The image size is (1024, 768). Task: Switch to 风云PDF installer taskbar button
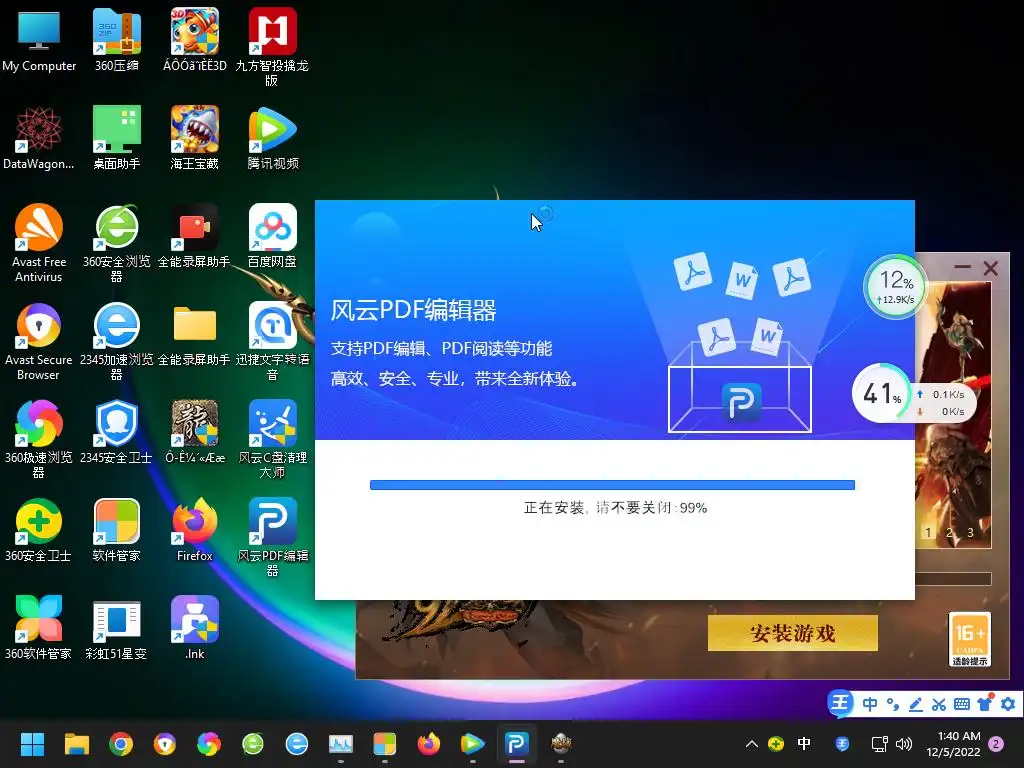517,744
